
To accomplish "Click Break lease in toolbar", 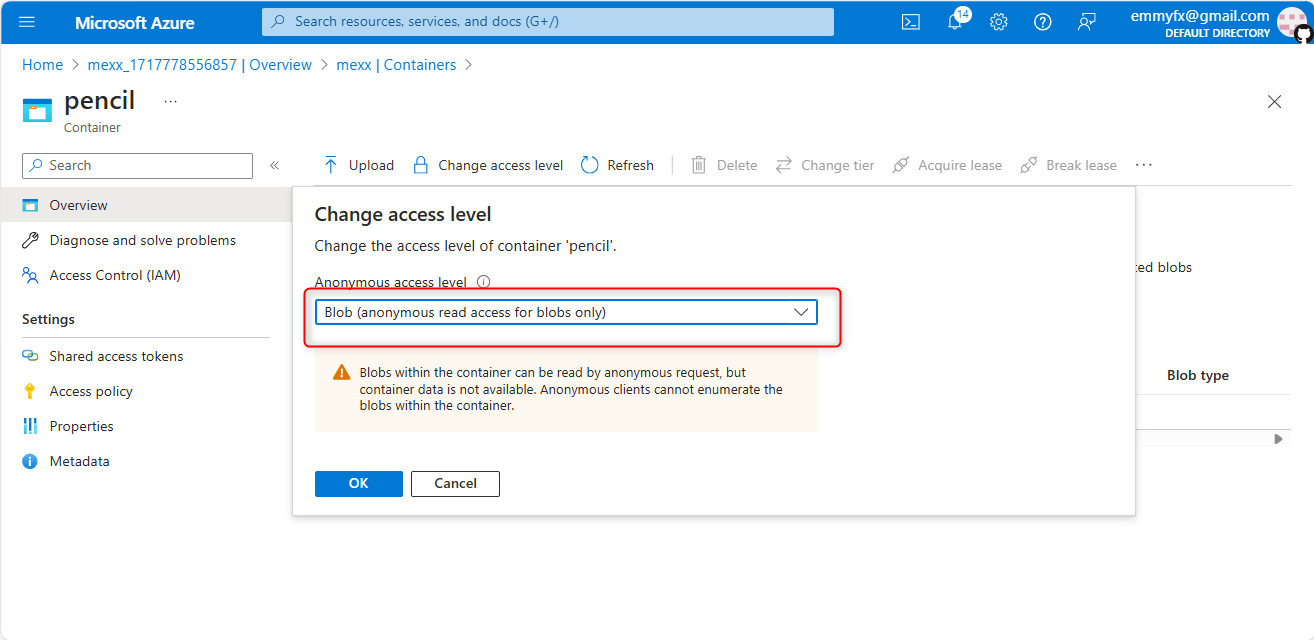I will tap(1068, 165).
